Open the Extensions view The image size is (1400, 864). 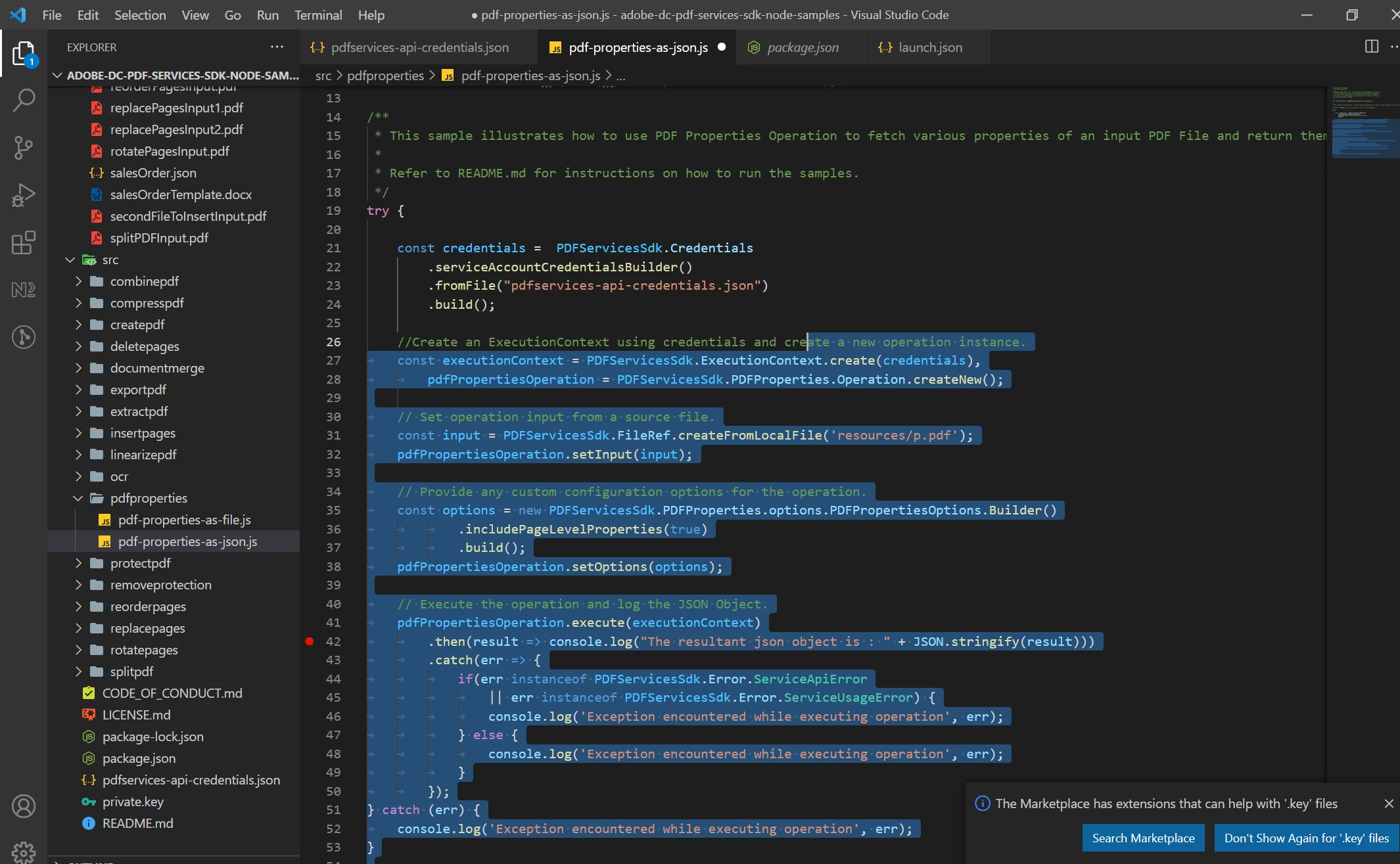(x=24, y=242)
